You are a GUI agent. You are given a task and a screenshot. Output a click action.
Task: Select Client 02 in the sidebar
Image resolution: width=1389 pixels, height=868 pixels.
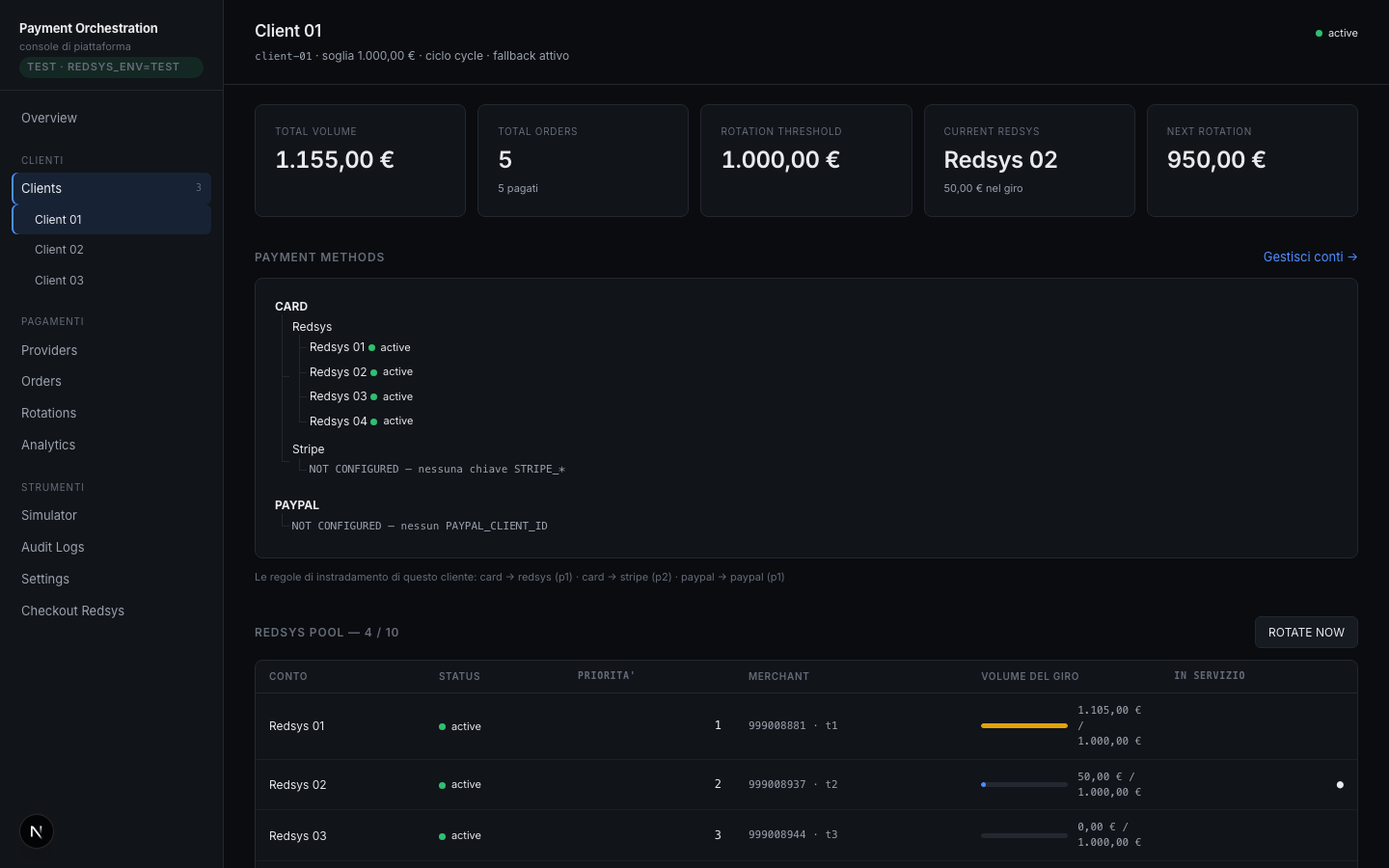[x=111, y=250]
